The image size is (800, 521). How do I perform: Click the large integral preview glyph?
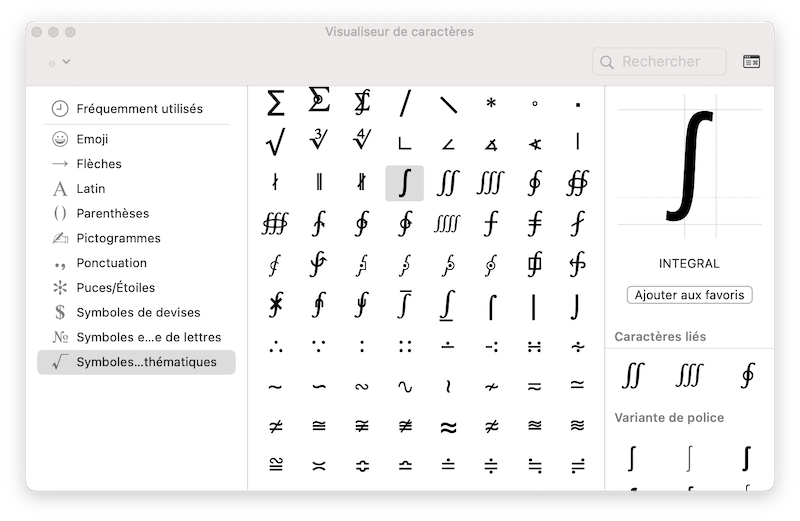689,166
